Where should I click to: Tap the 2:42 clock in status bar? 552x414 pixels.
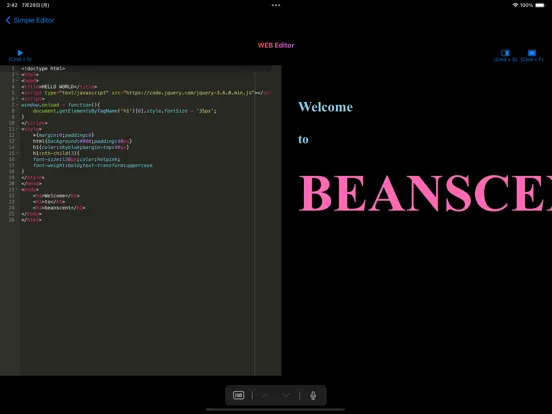point(12,5)
